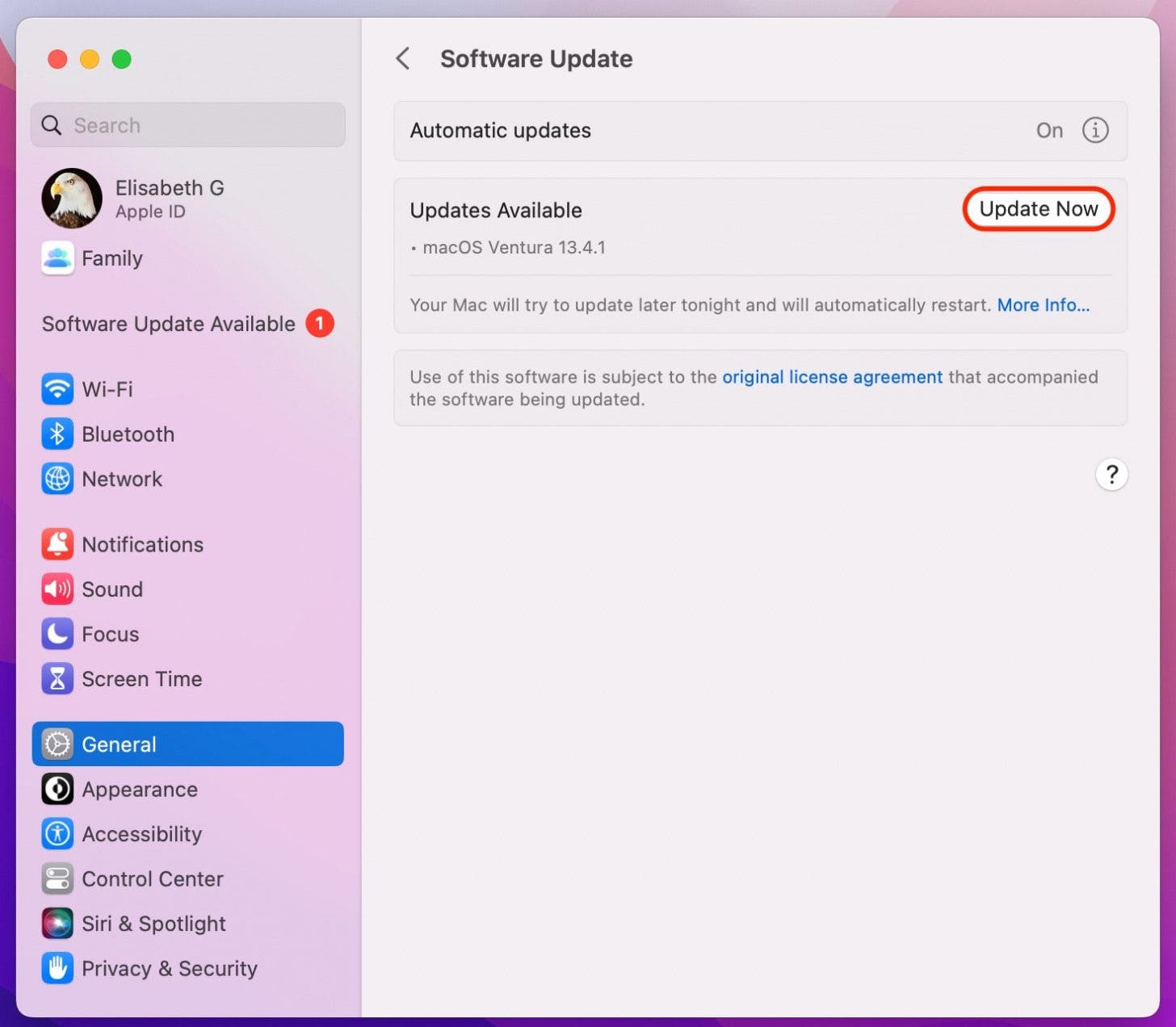The width and height of the screenshot is (1176, 1027).
Task: Open Control Center settings
Action: (x=152, y=879)
